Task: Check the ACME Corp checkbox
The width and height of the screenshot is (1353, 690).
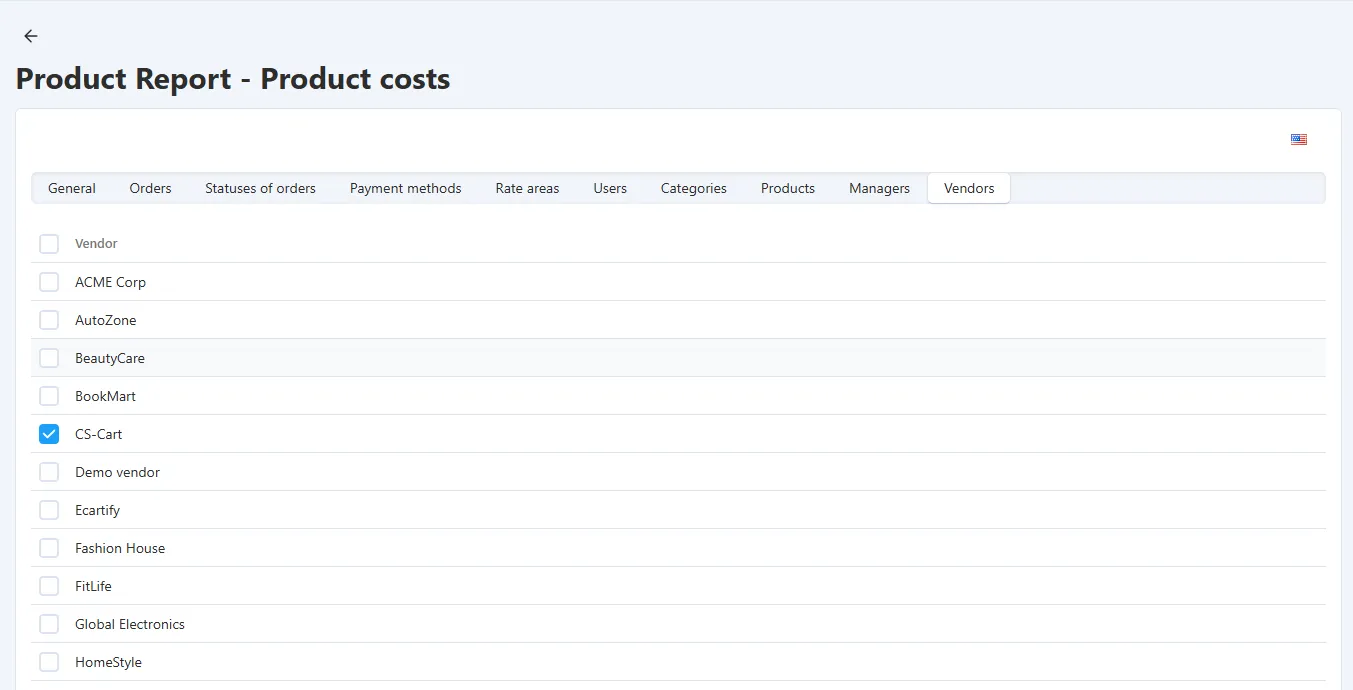Action: [x=49, y=282]
